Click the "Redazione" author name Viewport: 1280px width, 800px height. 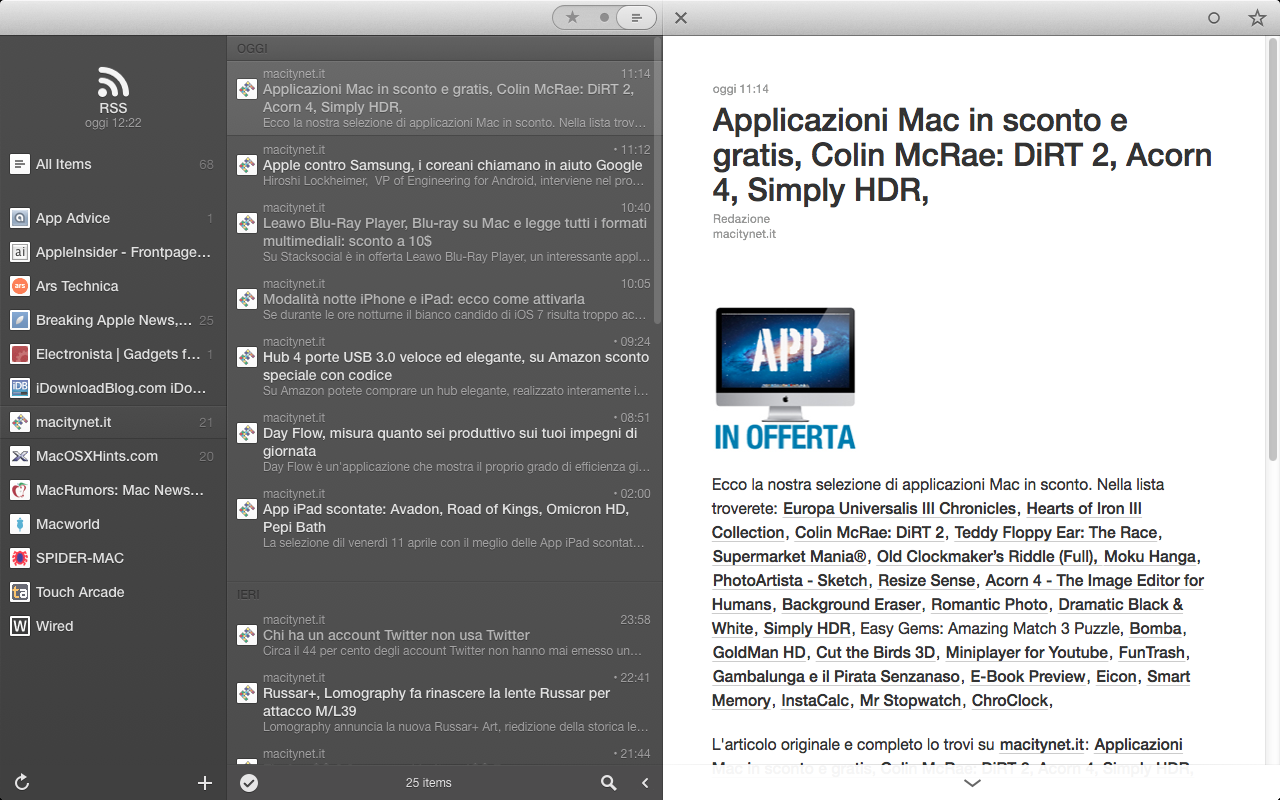click(x=741, y=219)
